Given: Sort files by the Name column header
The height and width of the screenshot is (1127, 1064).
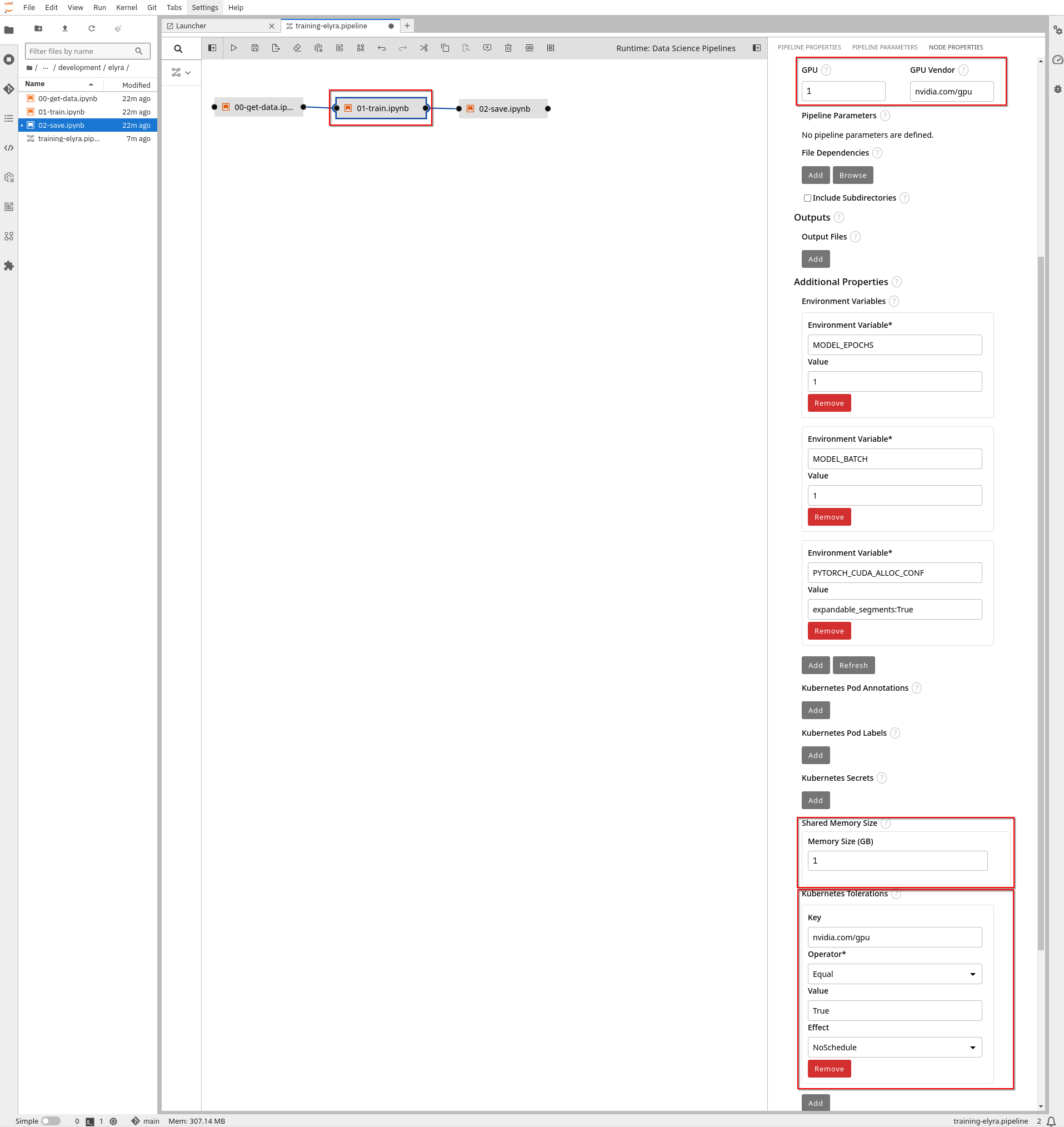Looking at the screenshot, I should pos(61,84).
